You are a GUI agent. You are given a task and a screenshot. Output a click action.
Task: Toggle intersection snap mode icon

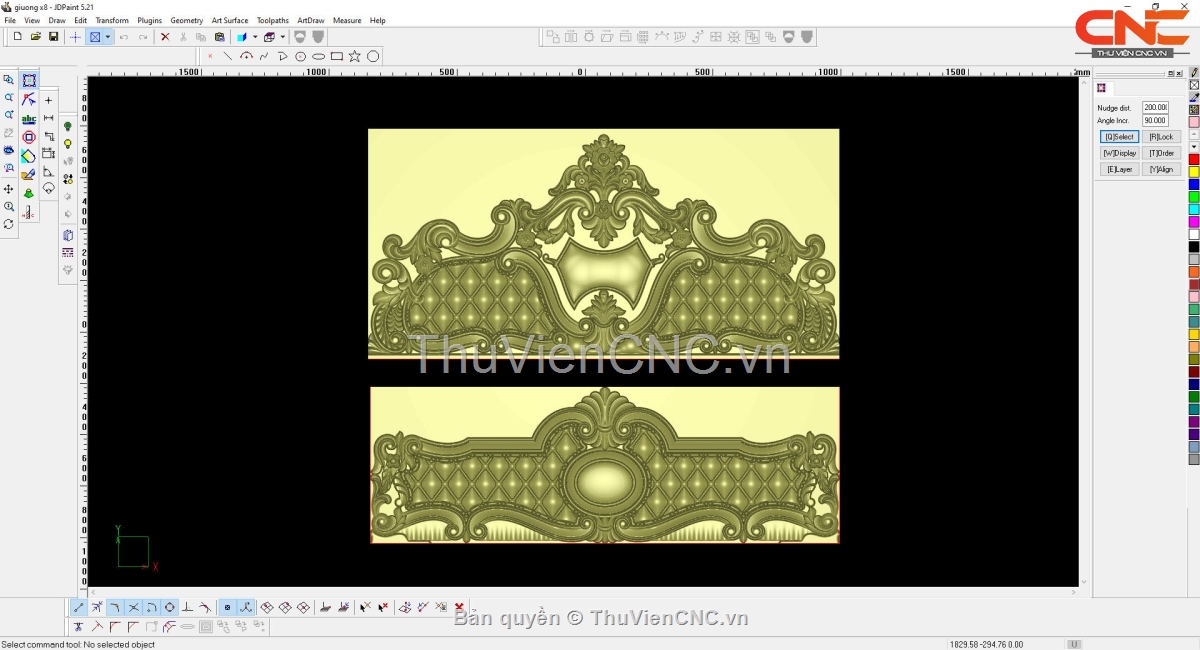click(x=134, y=607)
